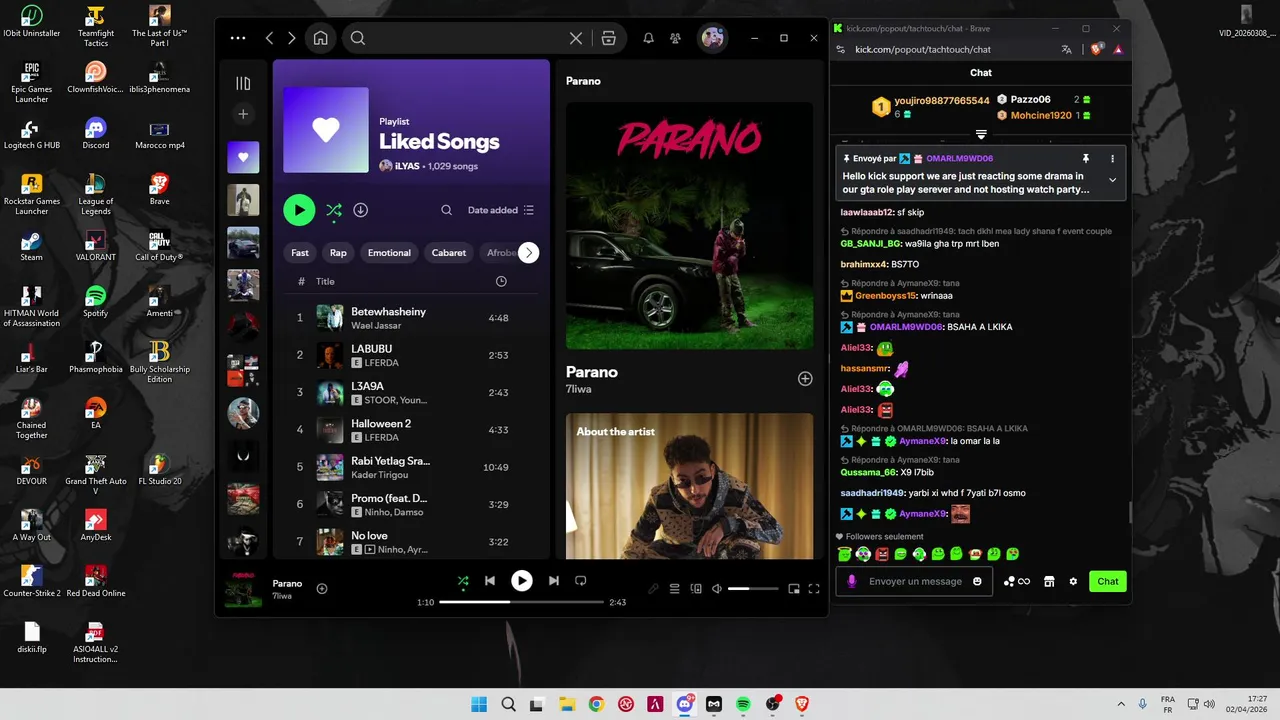
Task: Open Windows Start menu
Action: point(479,704)
